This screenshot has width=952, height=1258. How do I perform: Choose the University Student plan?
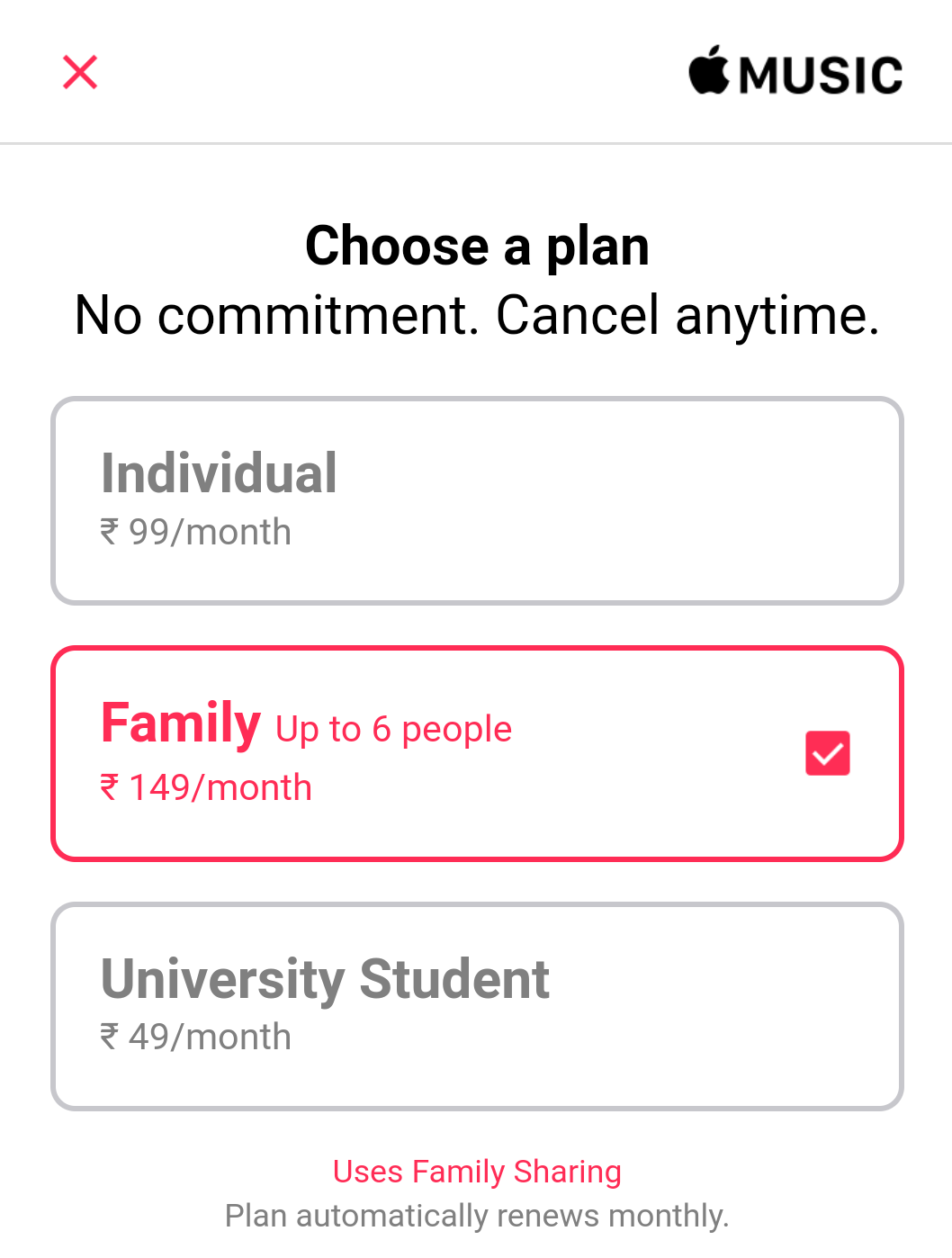click(x=477, y=1006)
